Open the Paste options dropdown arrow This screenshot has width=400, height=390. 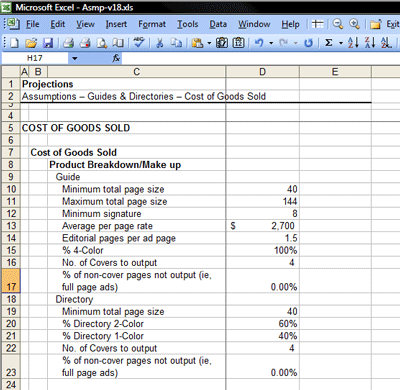pyautogui.click(x=209, y=43)
